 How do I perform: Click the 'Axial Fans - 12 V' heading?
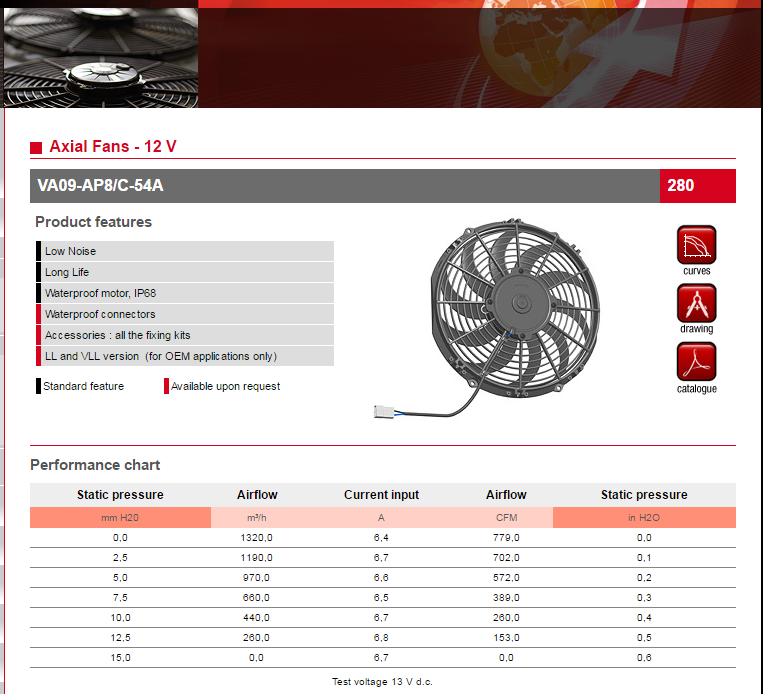[113, 146]
